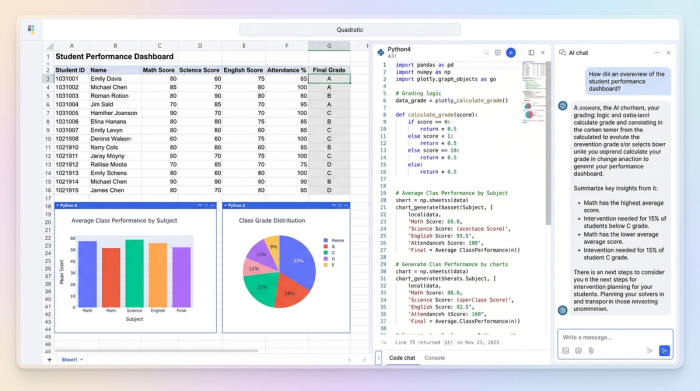Click the blue Math bar in chart
The image size is (700, 391).
coord(88,274)
